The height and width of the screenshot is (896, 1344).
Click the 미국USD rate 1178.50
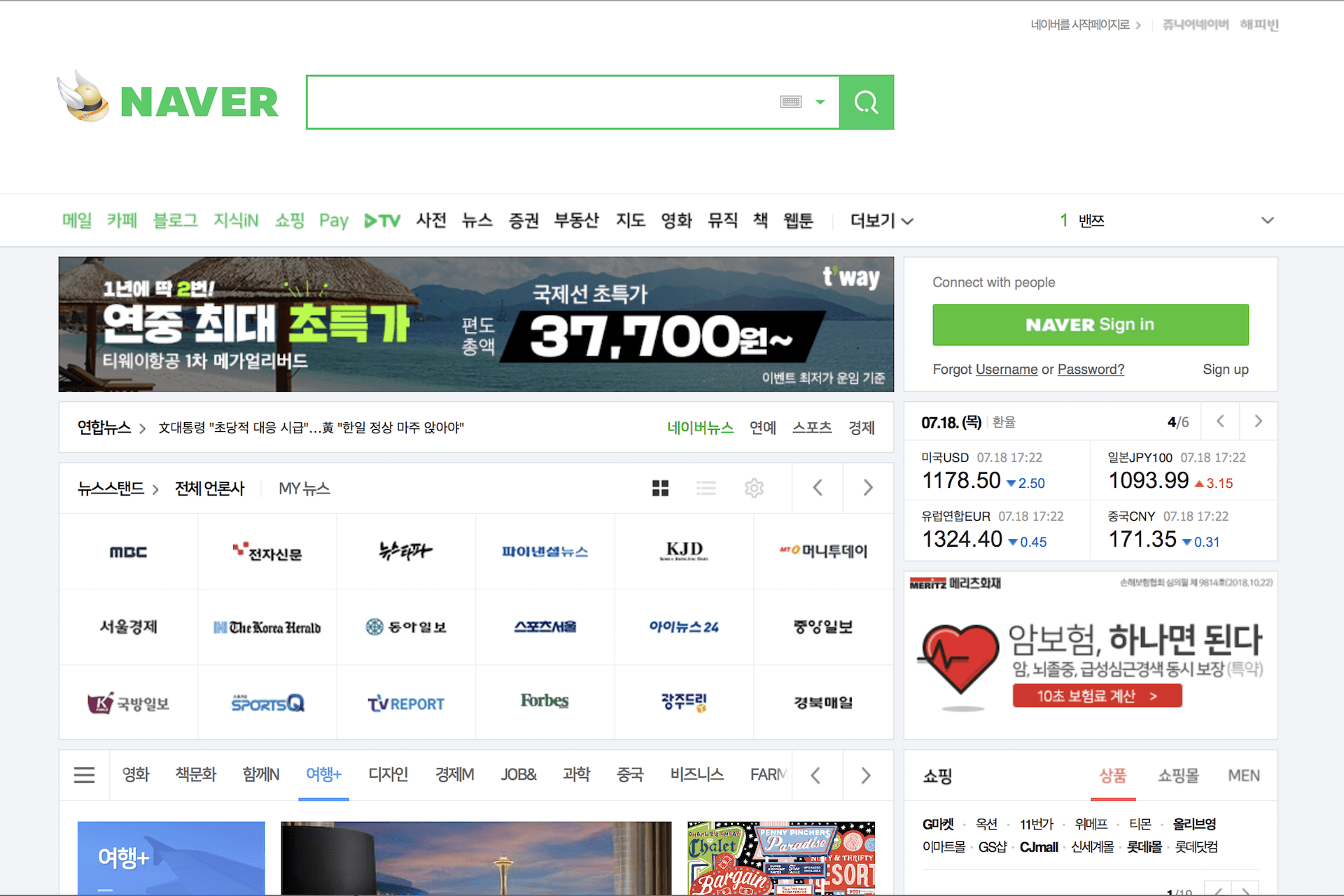tap(961, 481)
